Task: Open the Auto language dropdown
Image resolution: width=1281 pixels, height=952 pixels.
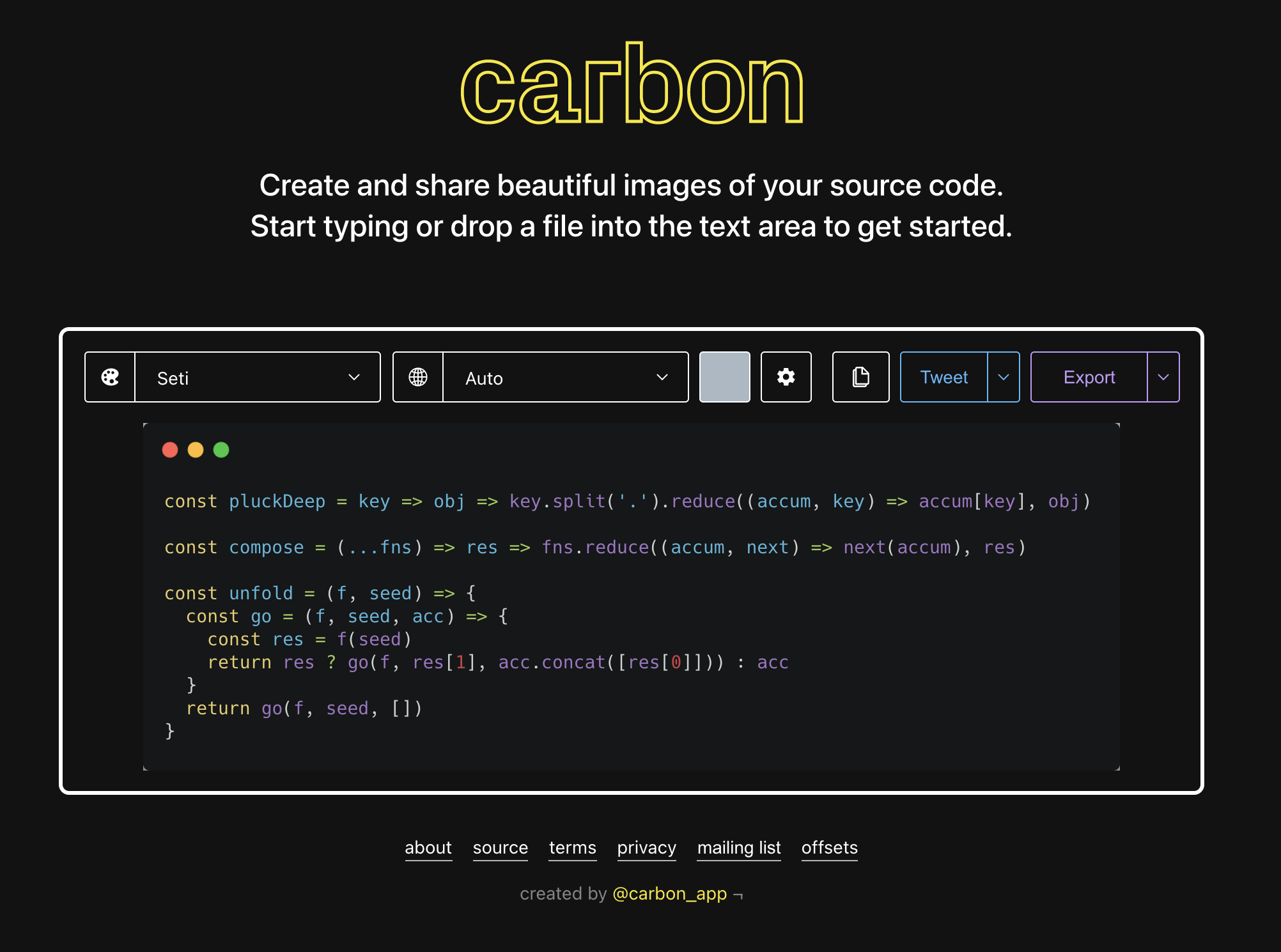Action: 566,377
